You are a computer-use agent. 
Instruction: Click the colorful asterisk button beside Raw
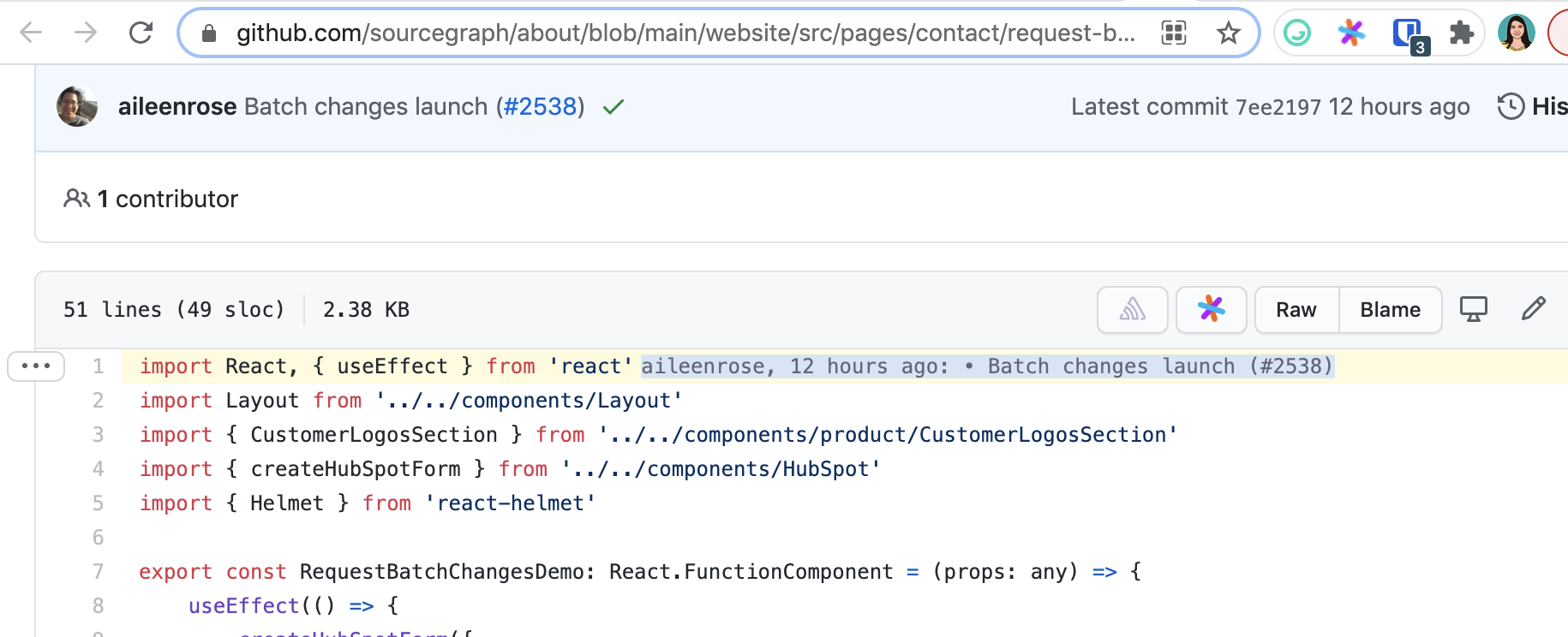click(1212, 310)
